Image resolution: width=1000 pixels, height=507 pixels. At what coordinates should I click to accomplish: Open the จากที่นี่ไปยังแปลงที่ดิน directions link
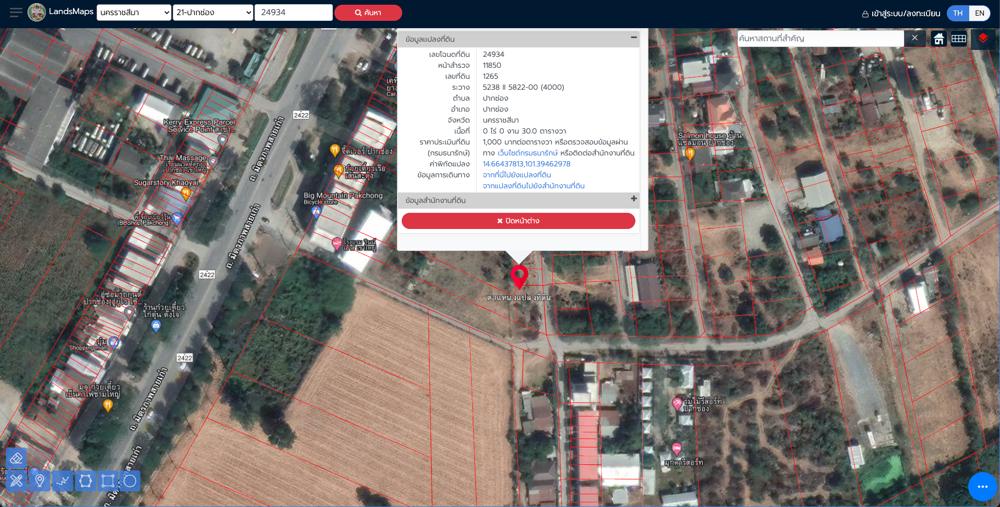(x=517, y=175)
